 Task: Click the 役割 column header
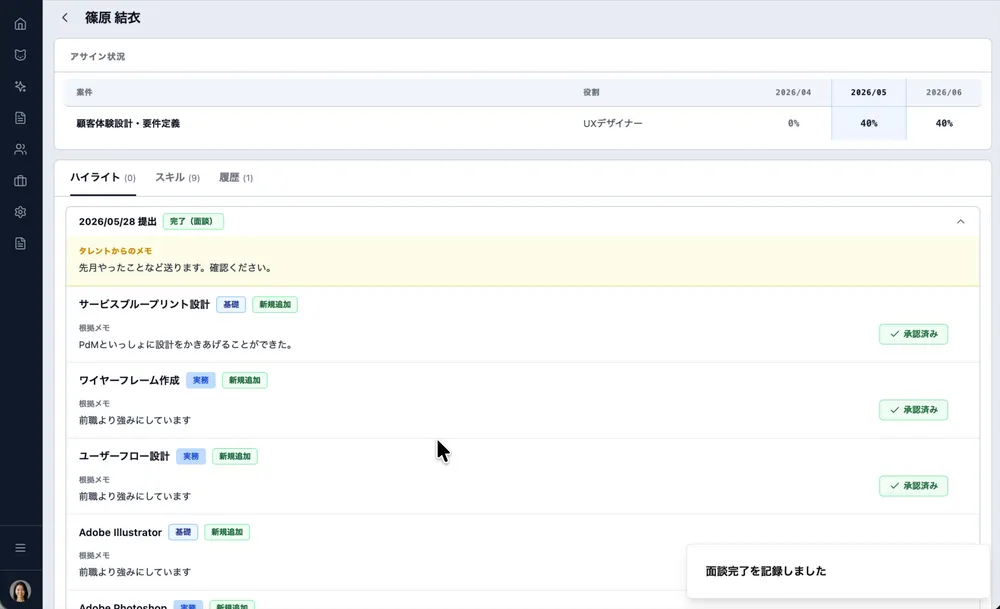tap(591, 92)
